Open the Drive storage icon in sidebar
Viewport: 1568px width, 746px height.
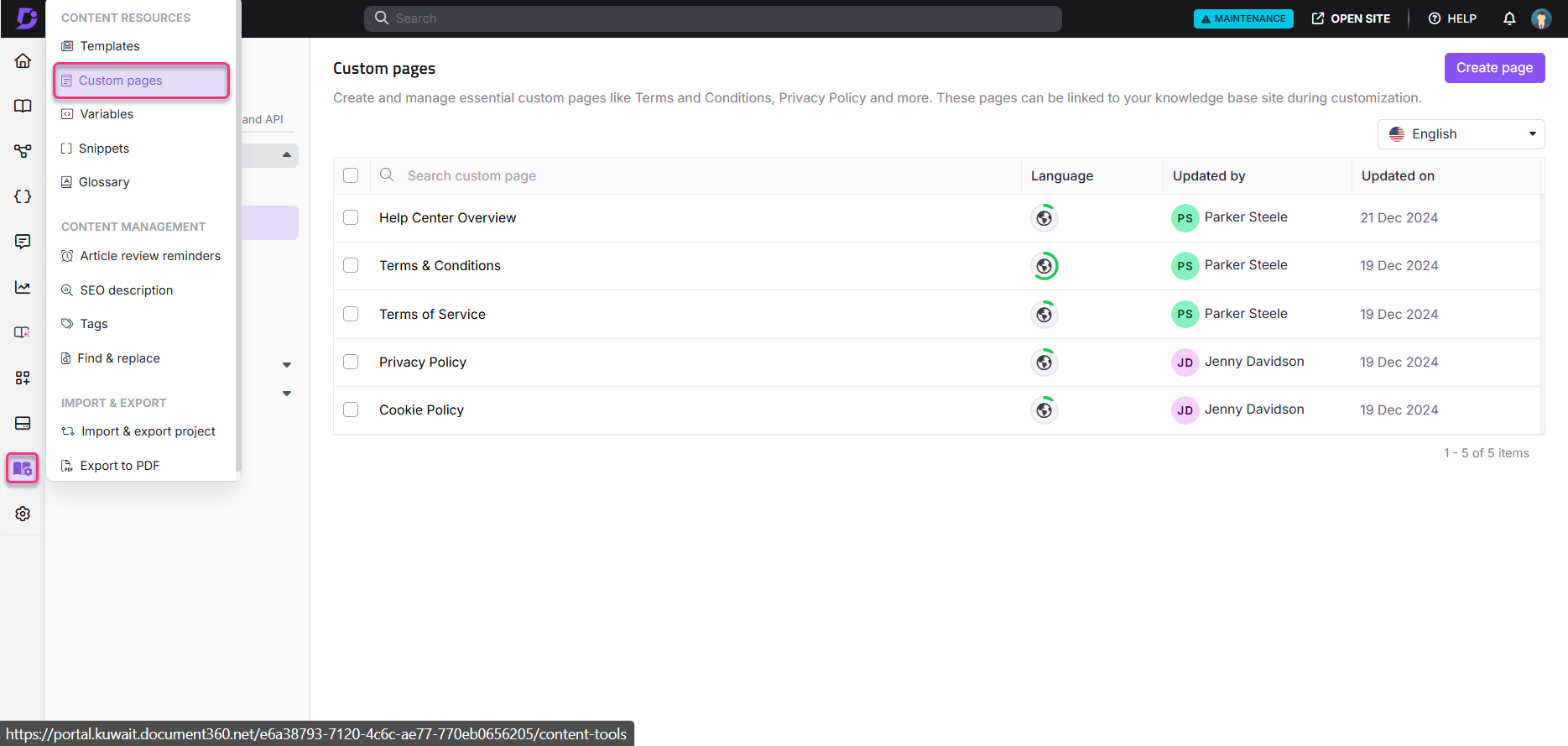pos(23,423)
